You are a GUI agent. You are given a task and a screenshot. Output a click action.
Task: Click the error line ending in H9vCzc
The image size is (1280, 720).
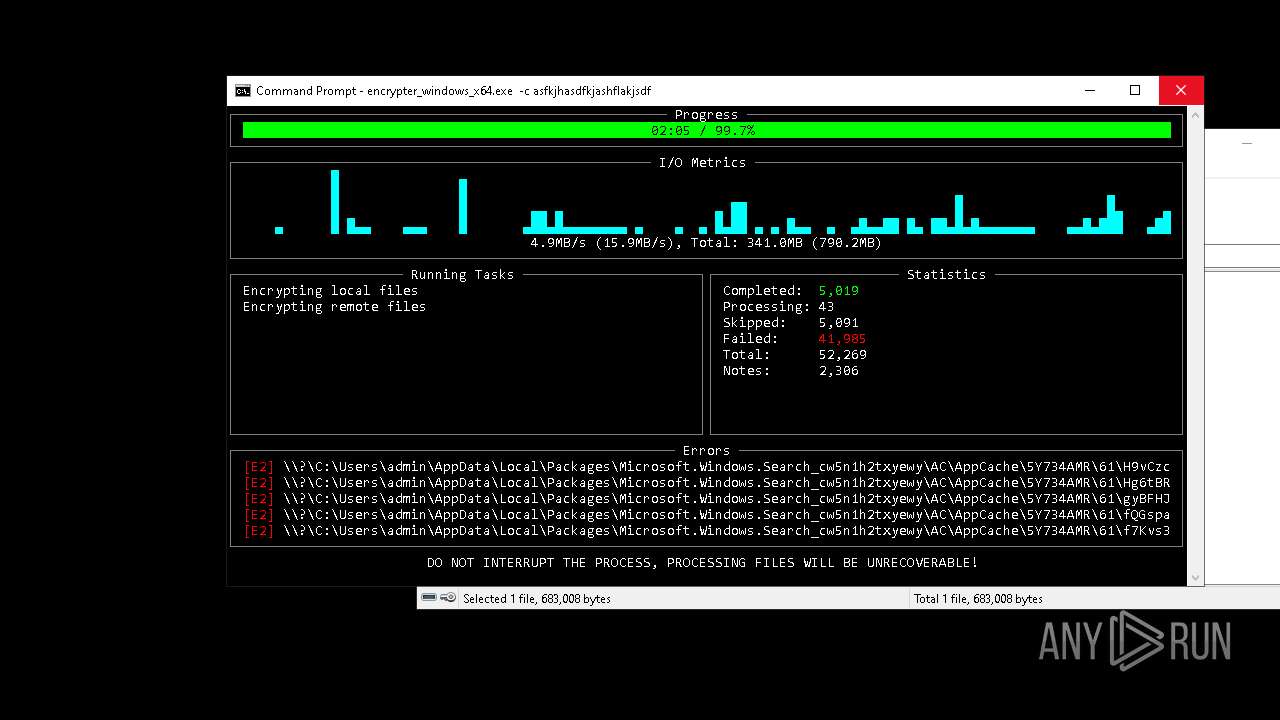click(707, 467)
